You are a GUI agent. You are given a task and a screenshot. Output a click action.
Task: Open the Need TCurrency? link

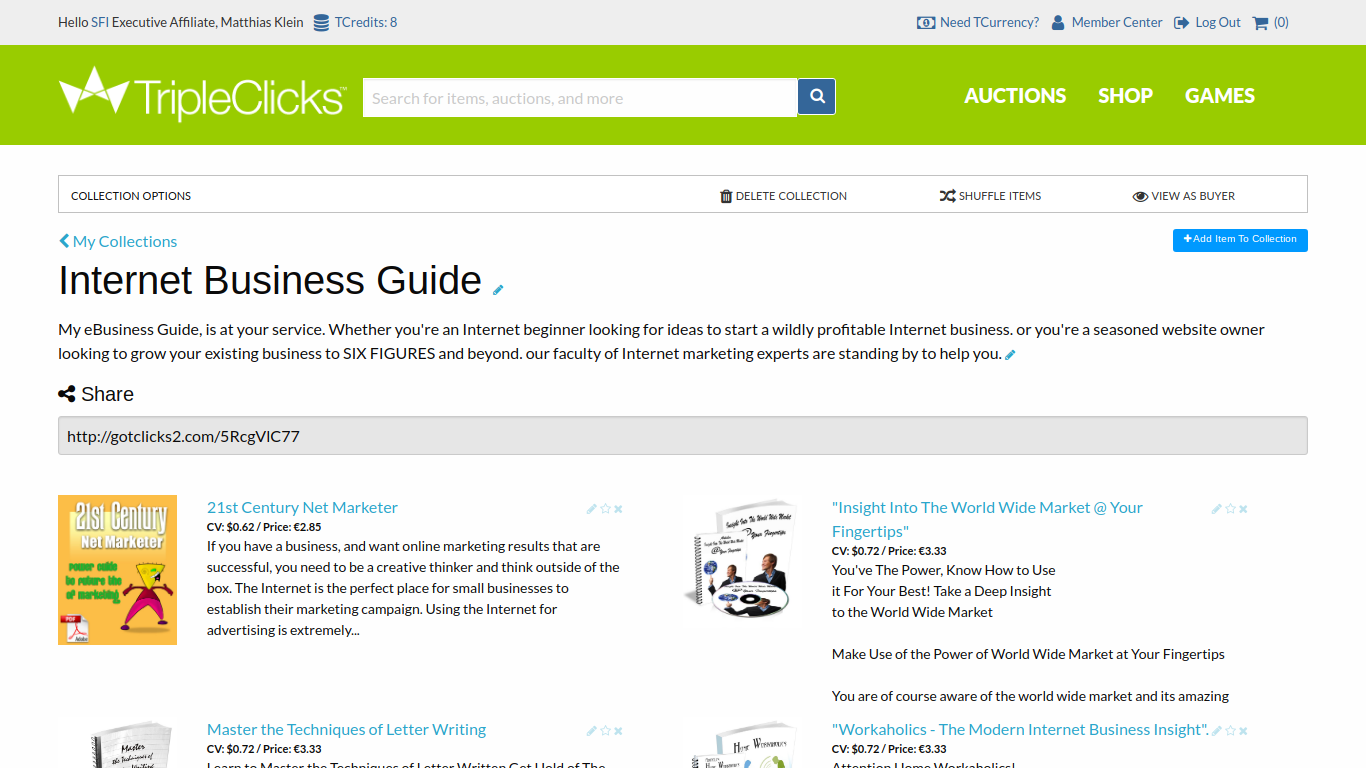tap(989, 22)
